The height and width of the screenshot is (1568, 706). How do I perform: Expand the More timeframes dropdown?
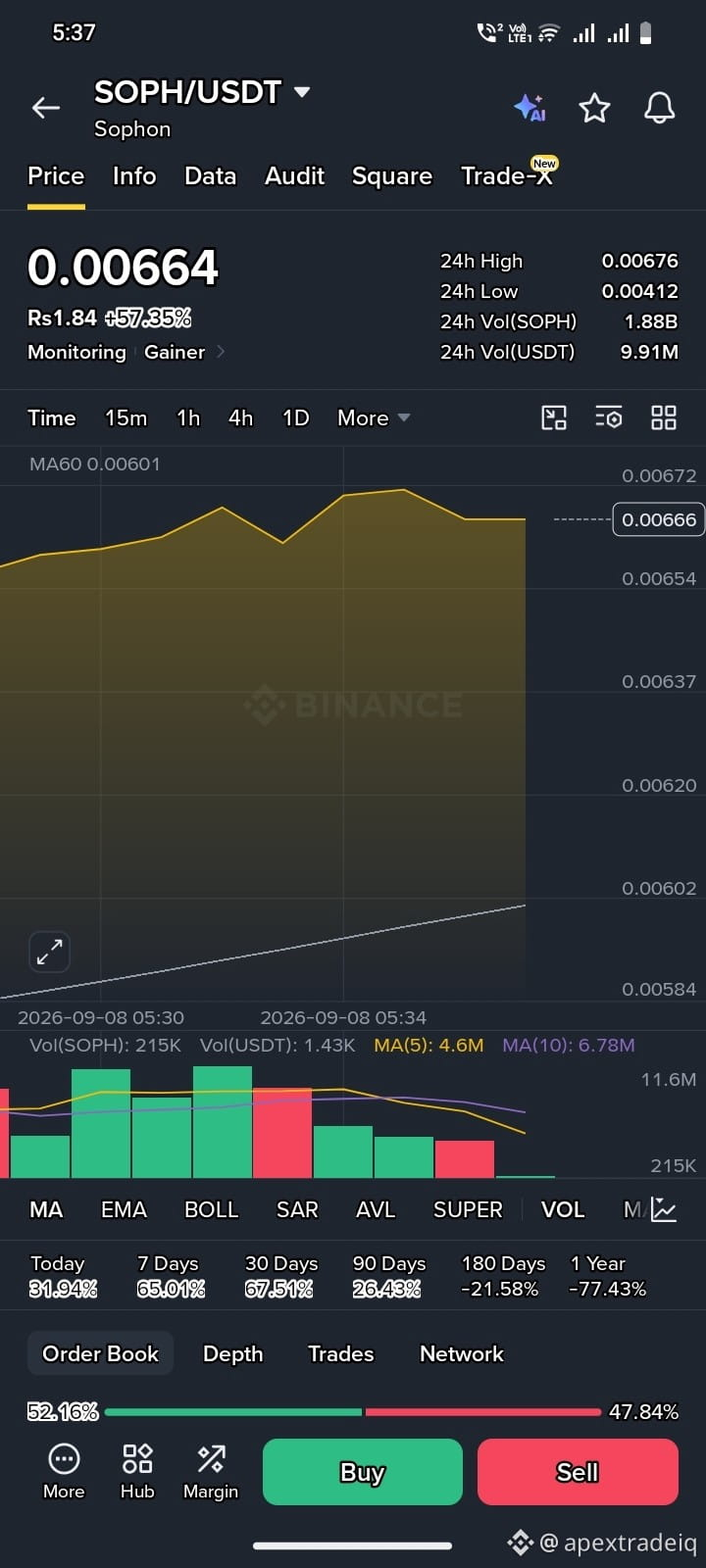374,418
